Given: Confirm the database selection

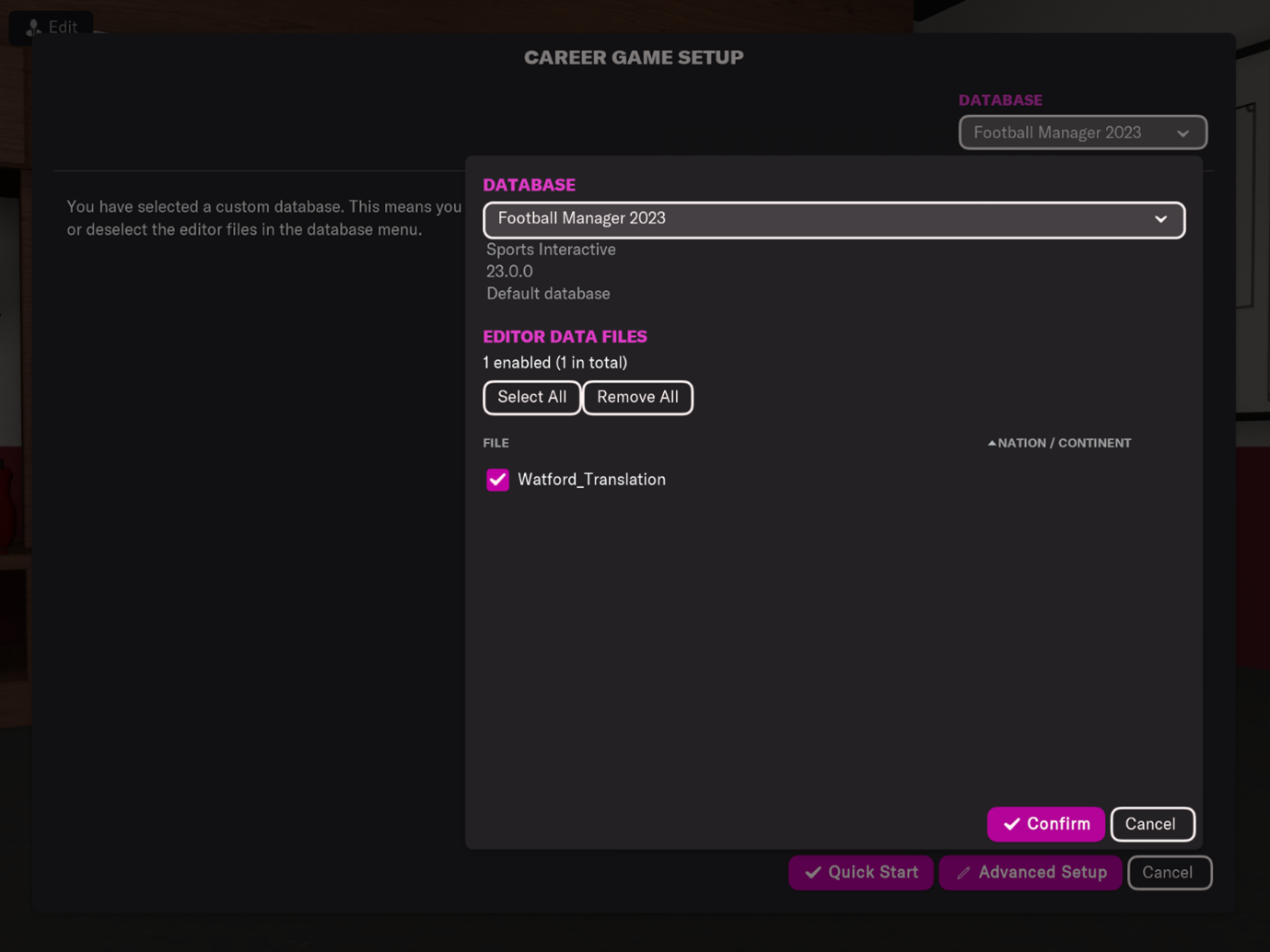Looking at the screenshot, I should pyautogui.click(x=1045, y=824).
